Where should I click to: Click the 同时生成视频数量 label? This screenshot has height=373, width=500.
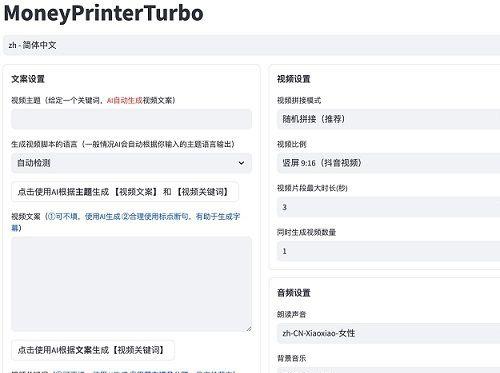coord(306,232)
